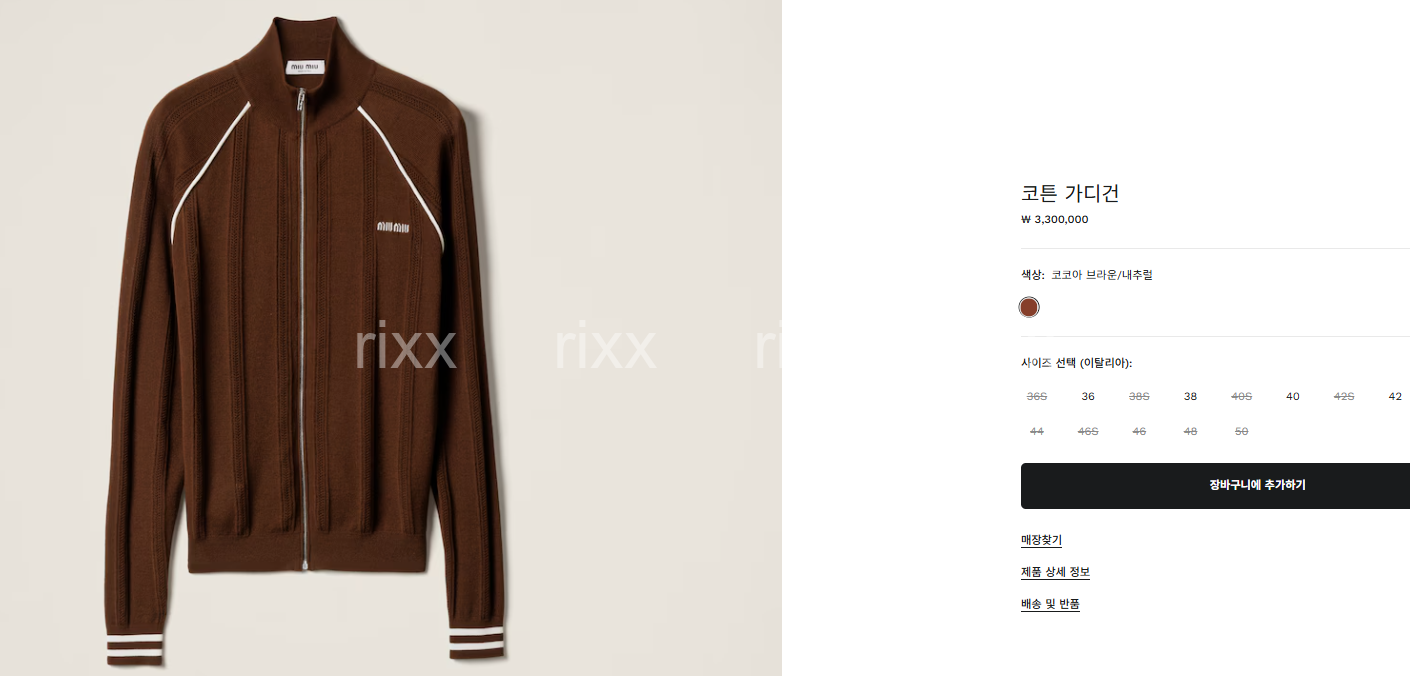Open the 배송 및 반품 shipping and returns link
Image resolution: width=1410 pixels, height=676 pixels.
click(x=1050, y=605)
